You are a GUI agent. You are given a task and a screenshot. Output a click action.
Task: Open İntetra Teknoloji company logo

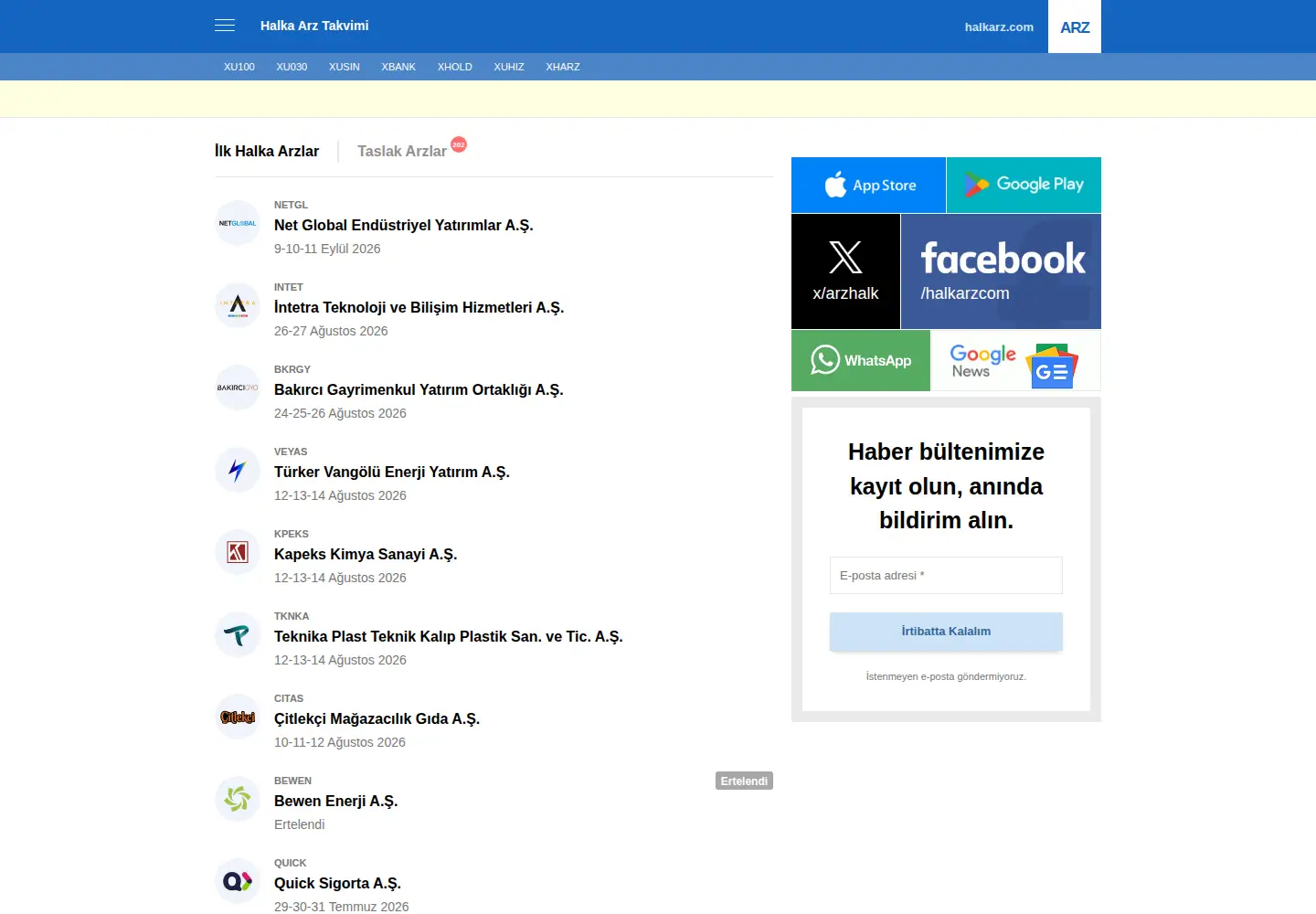(x=238, y=305)
